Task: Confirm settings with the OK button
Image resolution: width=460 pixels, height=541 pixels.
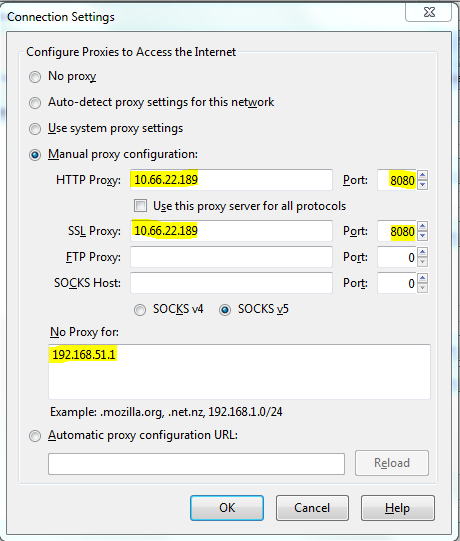Action: click(x=227, y=508)
